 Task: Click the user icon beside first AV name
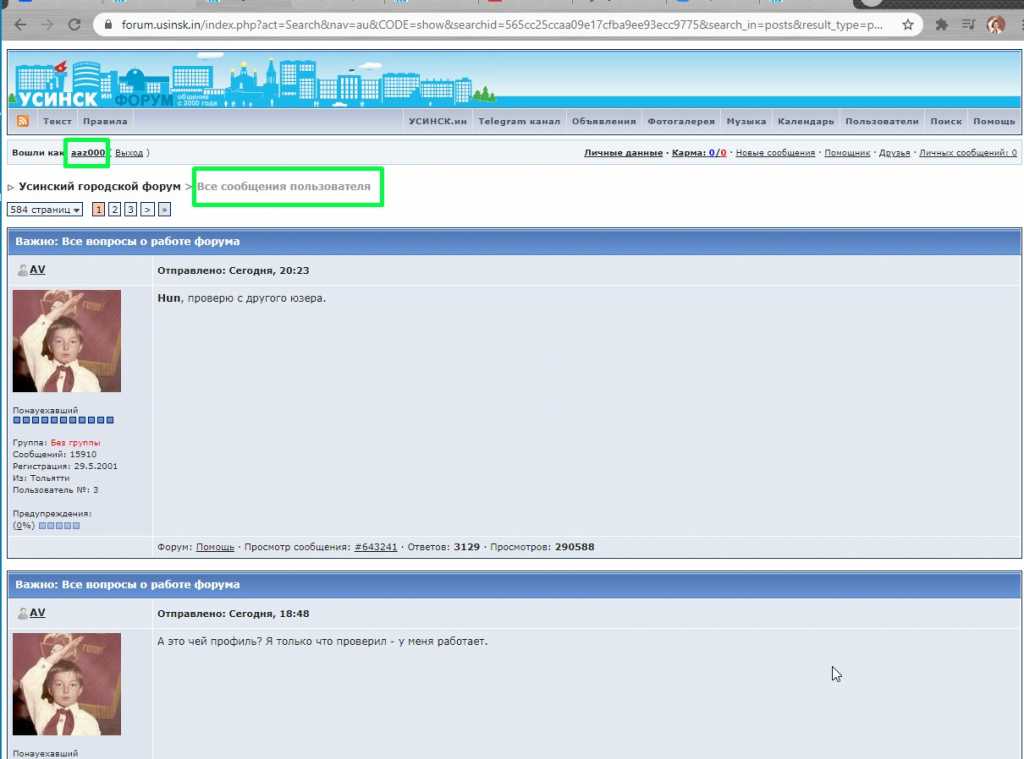point(22,270)
